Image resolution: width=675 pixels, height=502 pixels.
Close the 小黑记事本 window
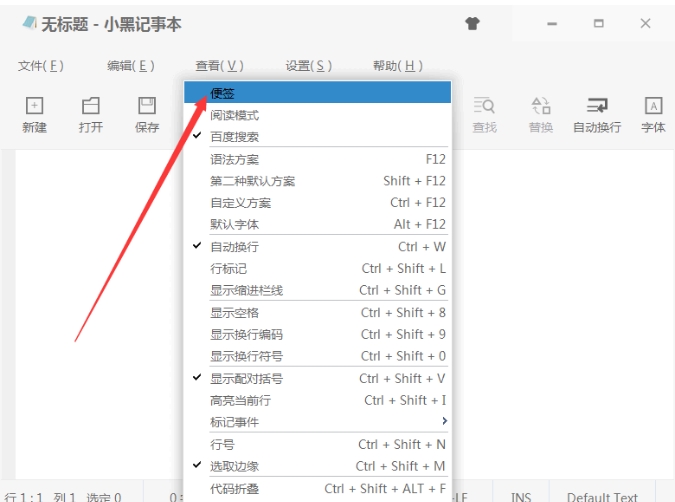click(645, 24)
